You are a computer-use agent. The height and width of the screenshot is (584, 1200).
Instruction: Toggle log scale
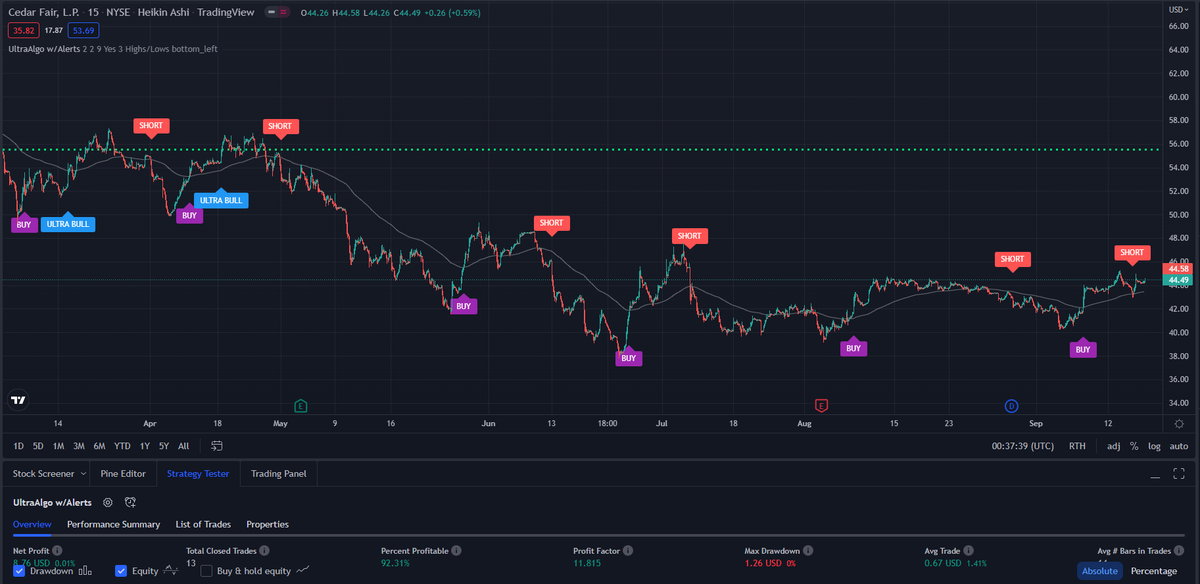pyautogui.click(x=1155, y=446)
